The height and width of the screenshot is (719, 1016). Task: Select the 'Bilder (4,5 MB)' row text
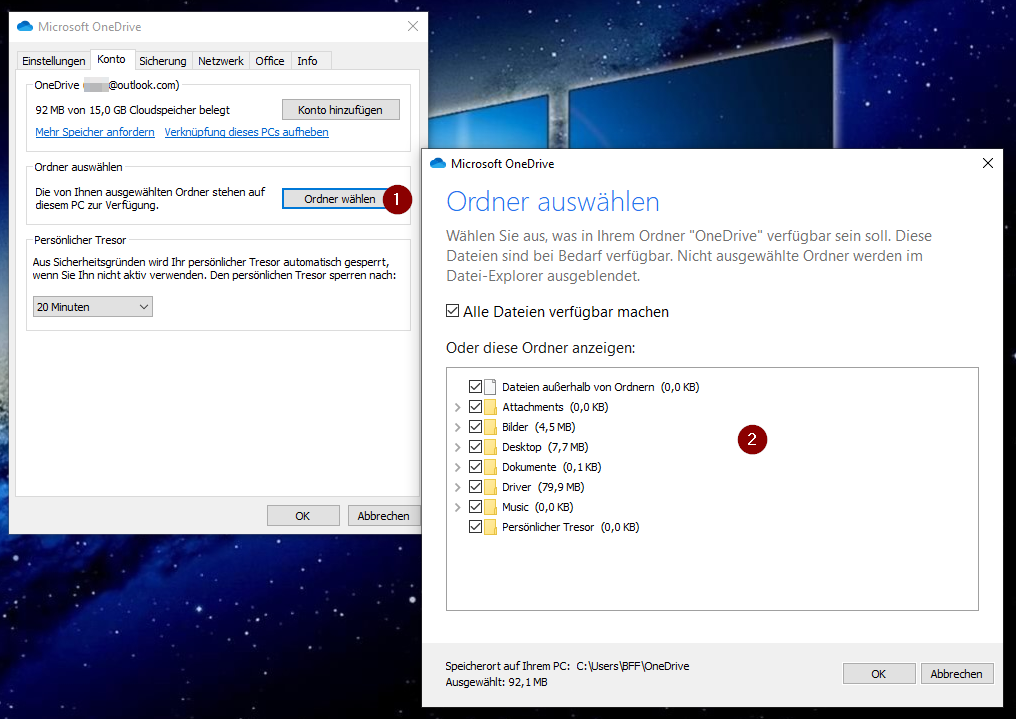(538, 427)
